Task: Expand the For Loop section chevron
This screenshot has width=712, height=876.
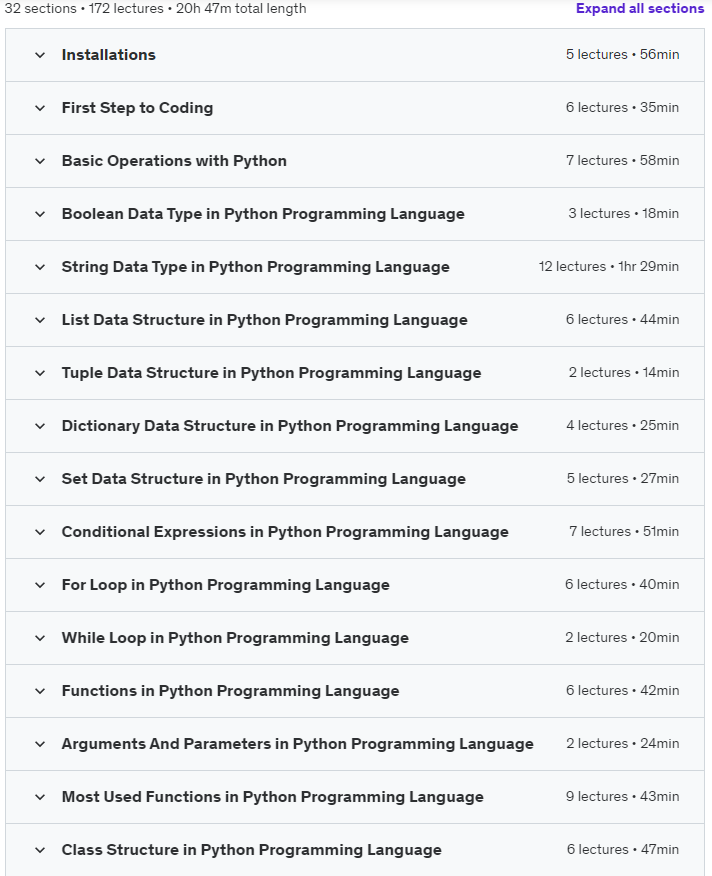Action: (x=40, y=585)
